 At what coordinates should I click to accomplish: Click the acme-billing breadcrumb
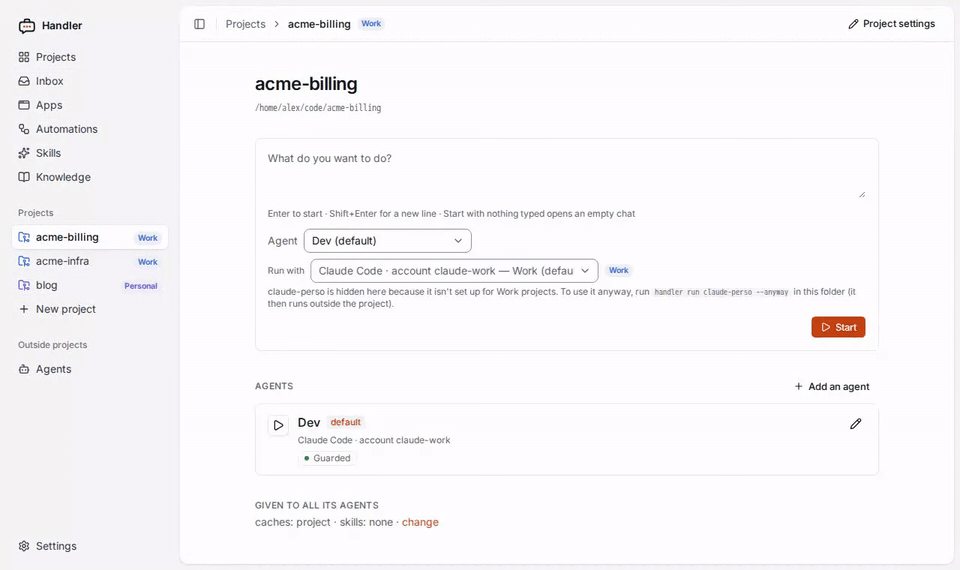click(x=319, y=24)
